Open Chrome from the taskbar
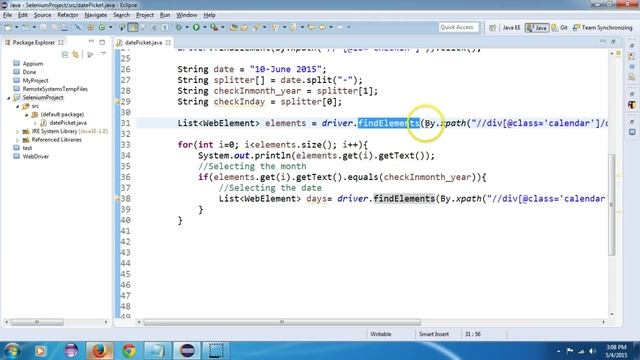 pyautogui.click(x=129, y=351)
